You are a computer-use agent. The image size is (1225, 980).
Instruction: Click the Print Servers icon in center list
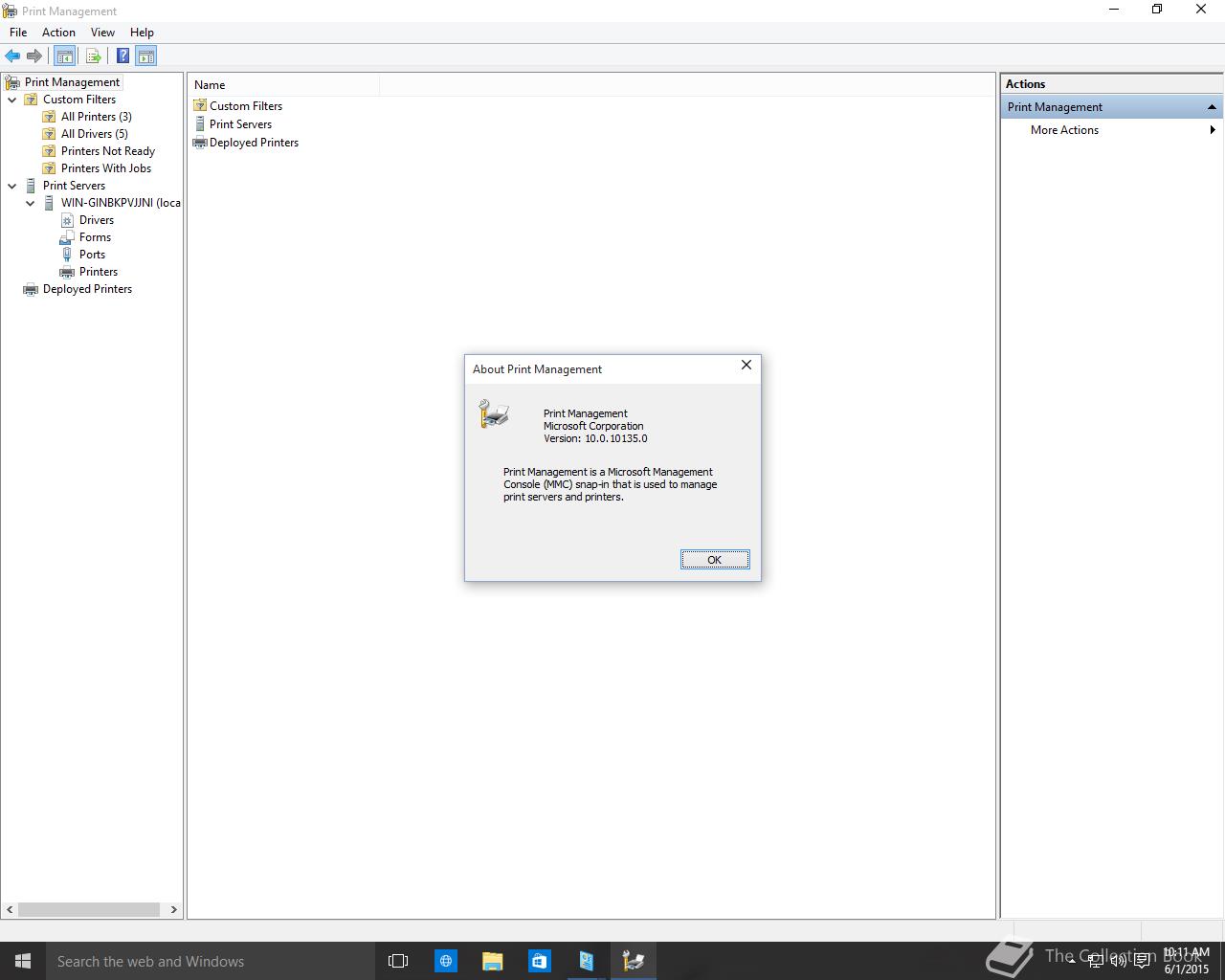200,123
